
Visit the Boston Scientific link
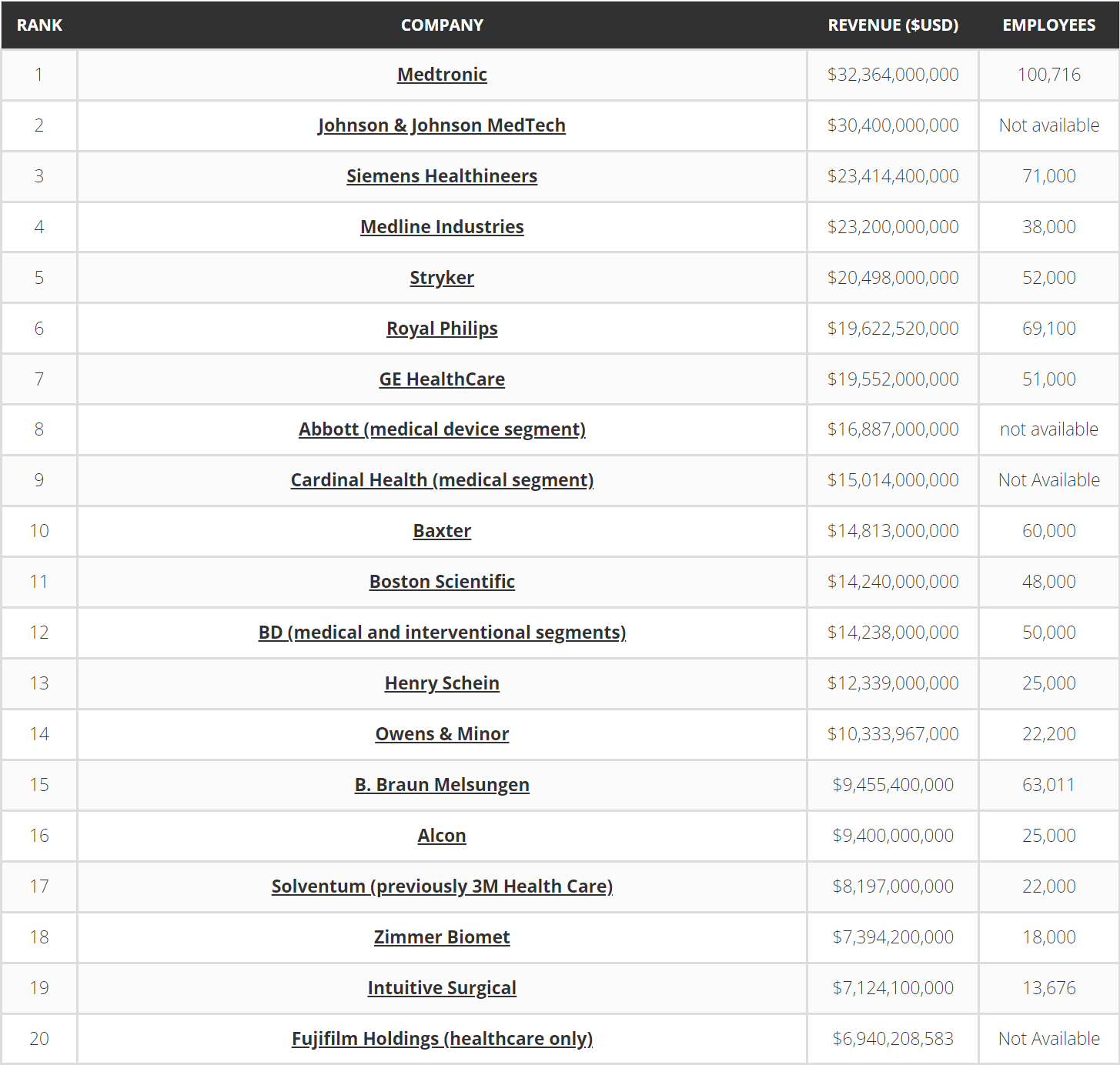coord(442,582)
